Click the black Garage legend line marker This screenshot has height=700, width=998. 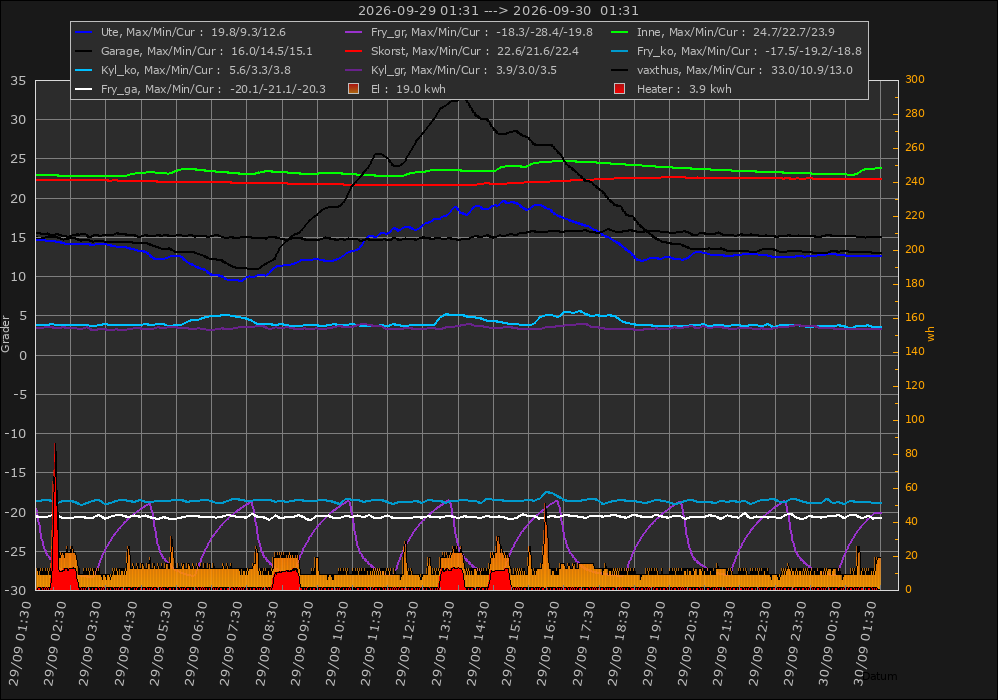point(84,51)
